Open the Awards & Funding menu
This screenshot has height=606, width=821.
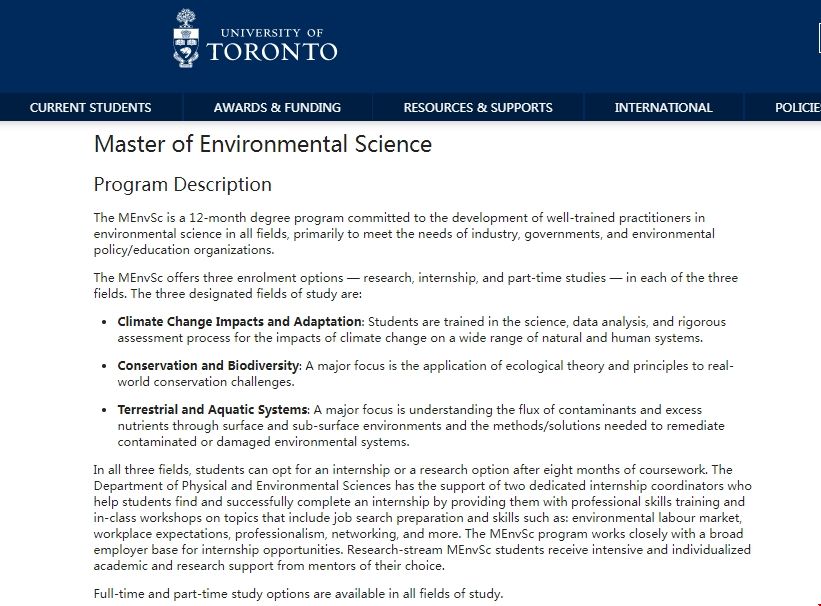[277, 107]
